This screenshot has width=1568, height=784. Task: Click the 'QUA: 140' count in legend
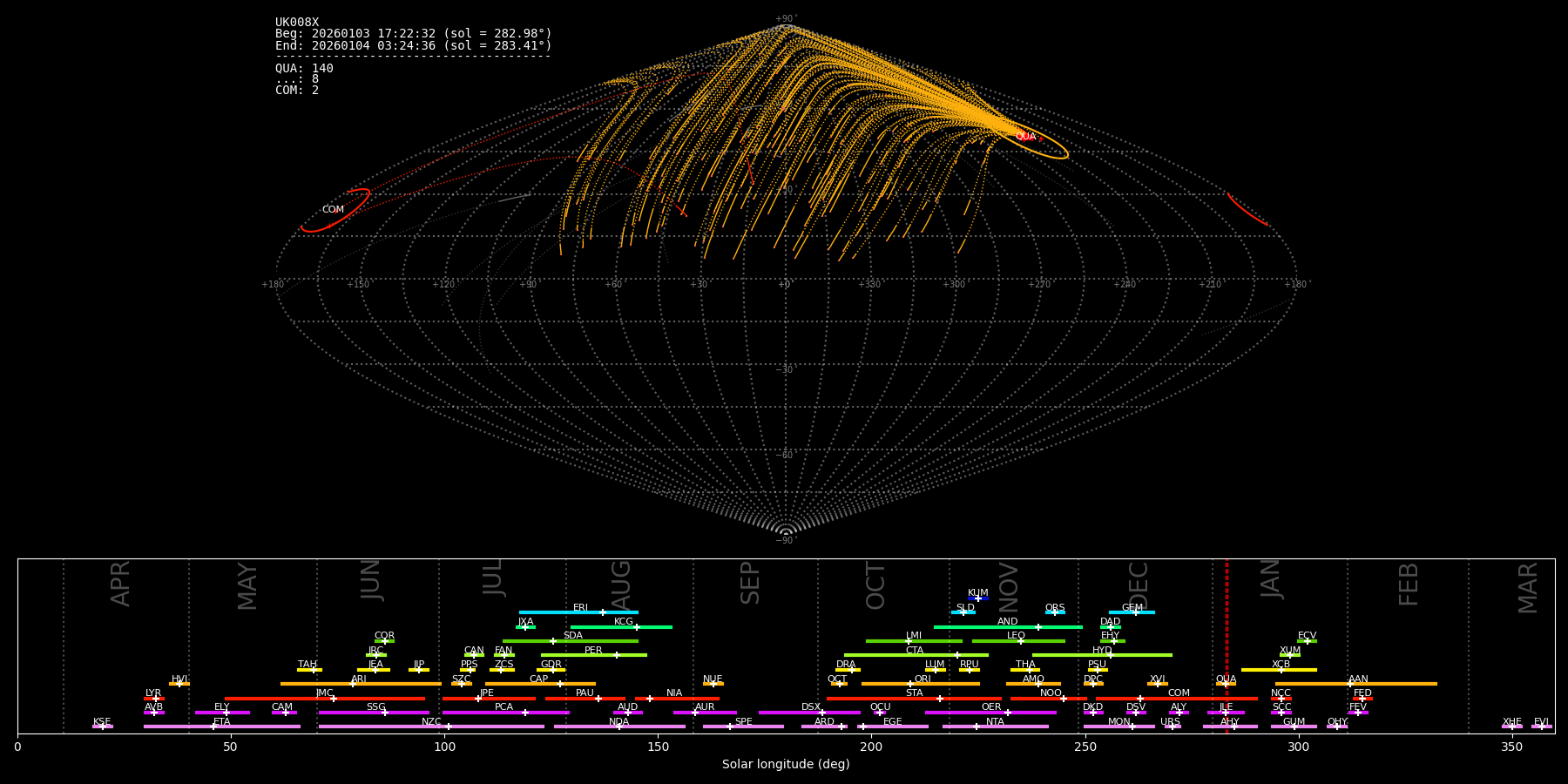[x=304, y=69]
